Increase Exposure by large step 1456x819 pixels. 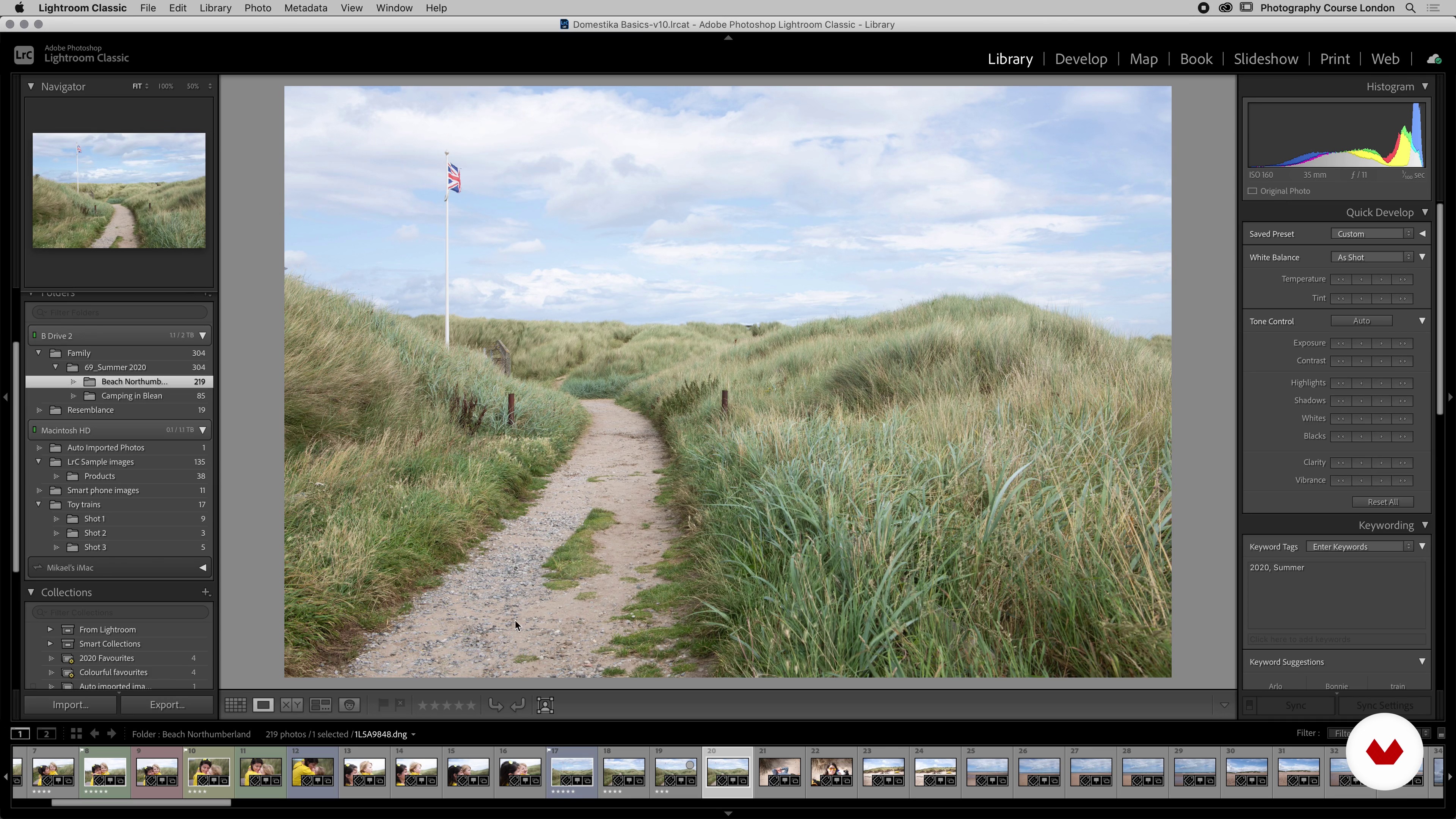1403,343
